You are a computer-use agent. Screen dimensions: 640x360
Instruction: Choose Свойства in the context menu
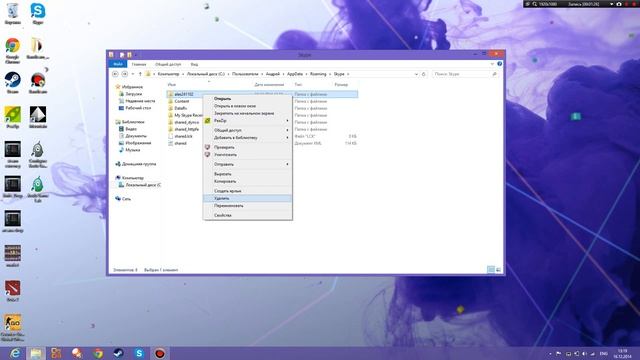click(247, 215)
